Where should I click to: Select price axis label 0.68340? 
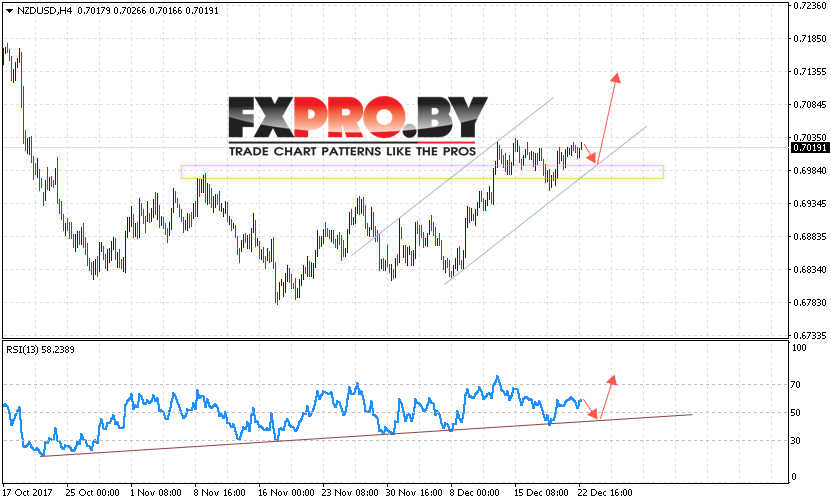click(810, 270)
